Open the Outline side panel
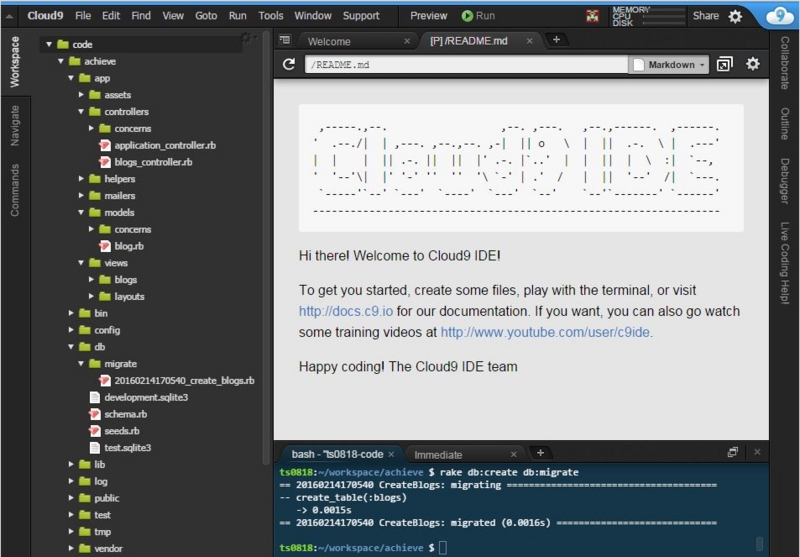Screen dimensions: 800x557 (x=785, y=124)
